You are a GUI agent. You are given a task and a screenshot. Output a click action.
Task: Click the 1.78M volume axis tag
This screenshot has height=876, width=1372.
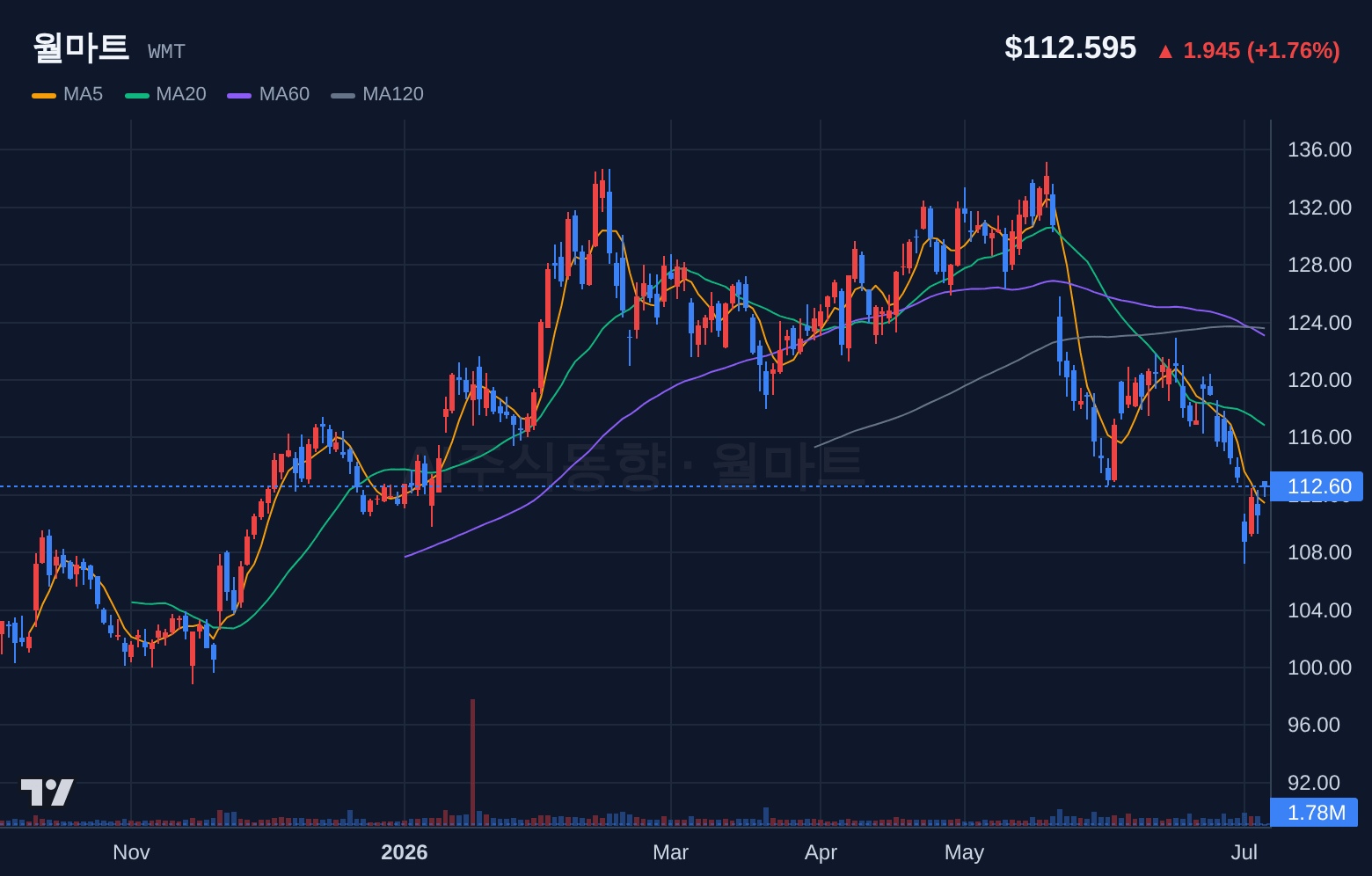tap(1315, 813)
